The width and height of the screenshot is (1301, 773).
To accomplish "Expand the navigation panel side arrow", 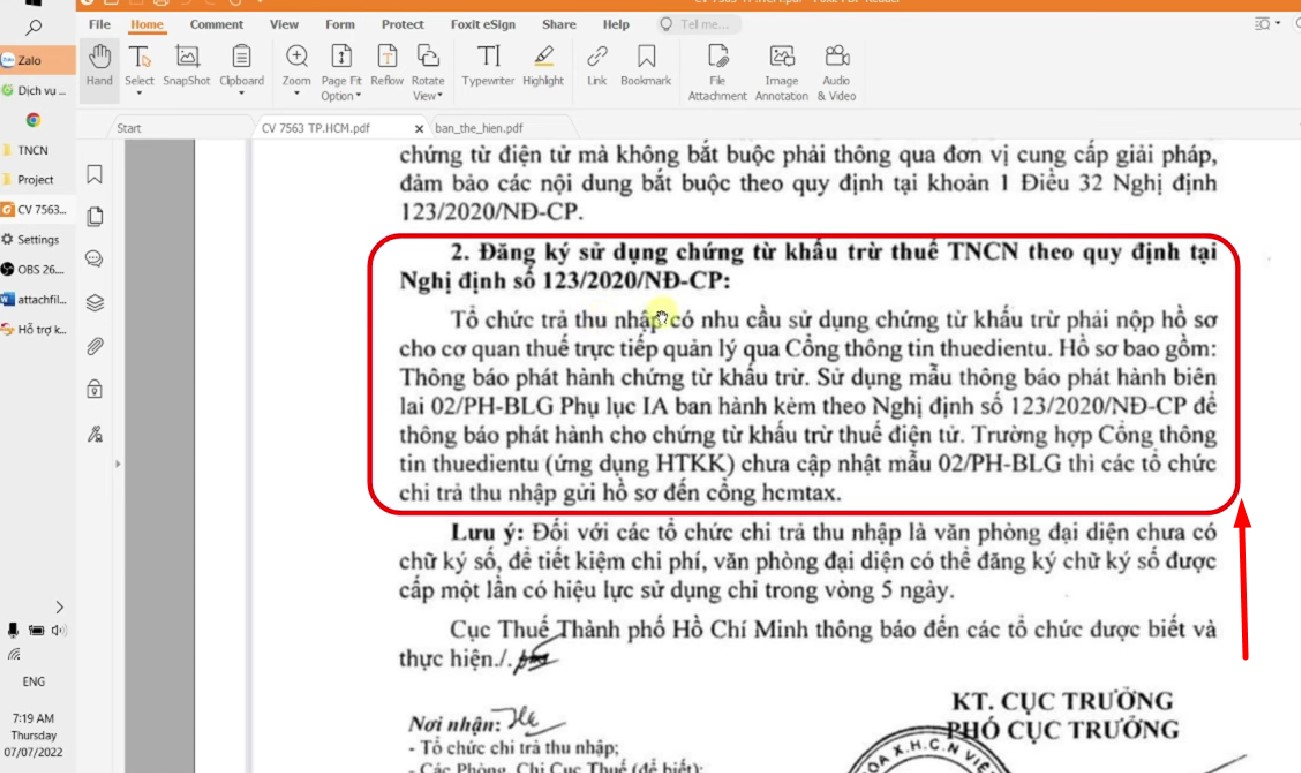I will [118, 463].
